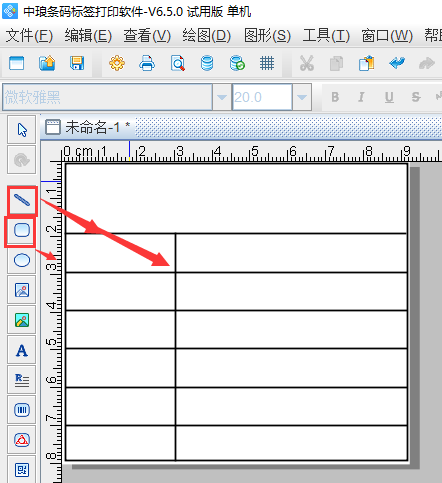Image resolution: width=442 pixels, height=483 pixels.
Task: Choose the ellipse drawing tool
Action: click(22, 260)
